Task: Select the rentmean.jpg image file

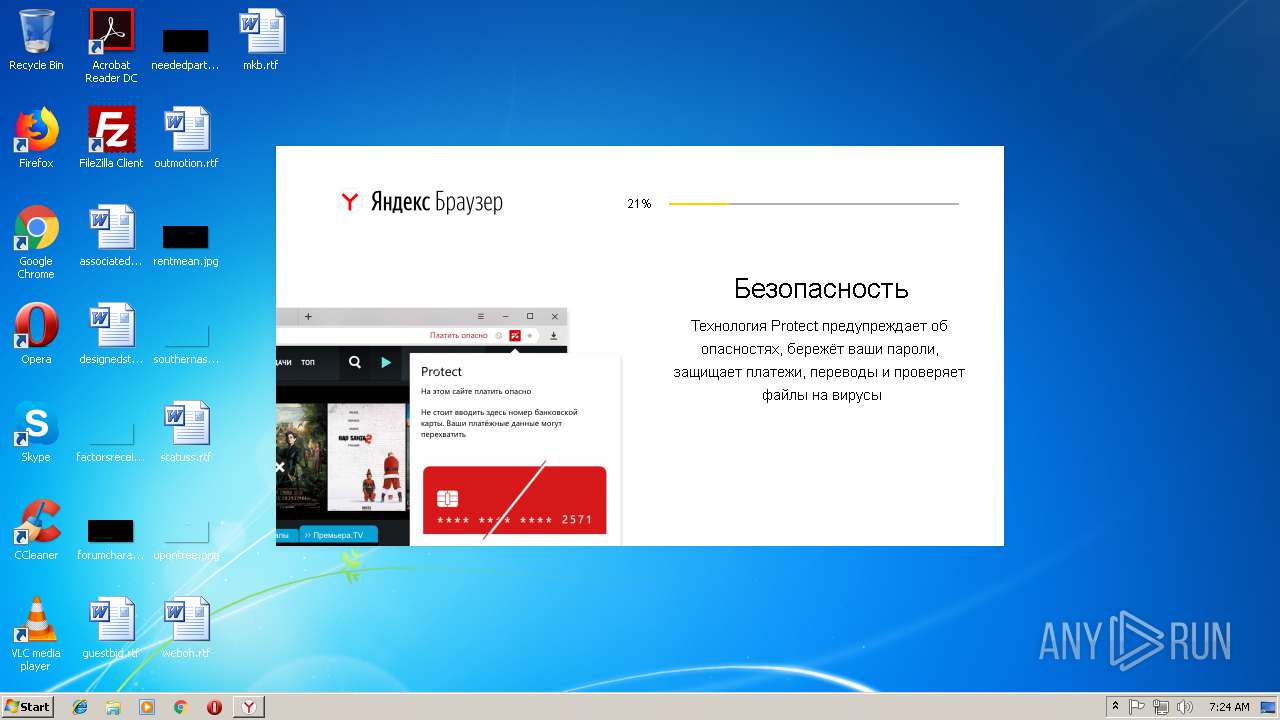Action: tap(186, 244)
